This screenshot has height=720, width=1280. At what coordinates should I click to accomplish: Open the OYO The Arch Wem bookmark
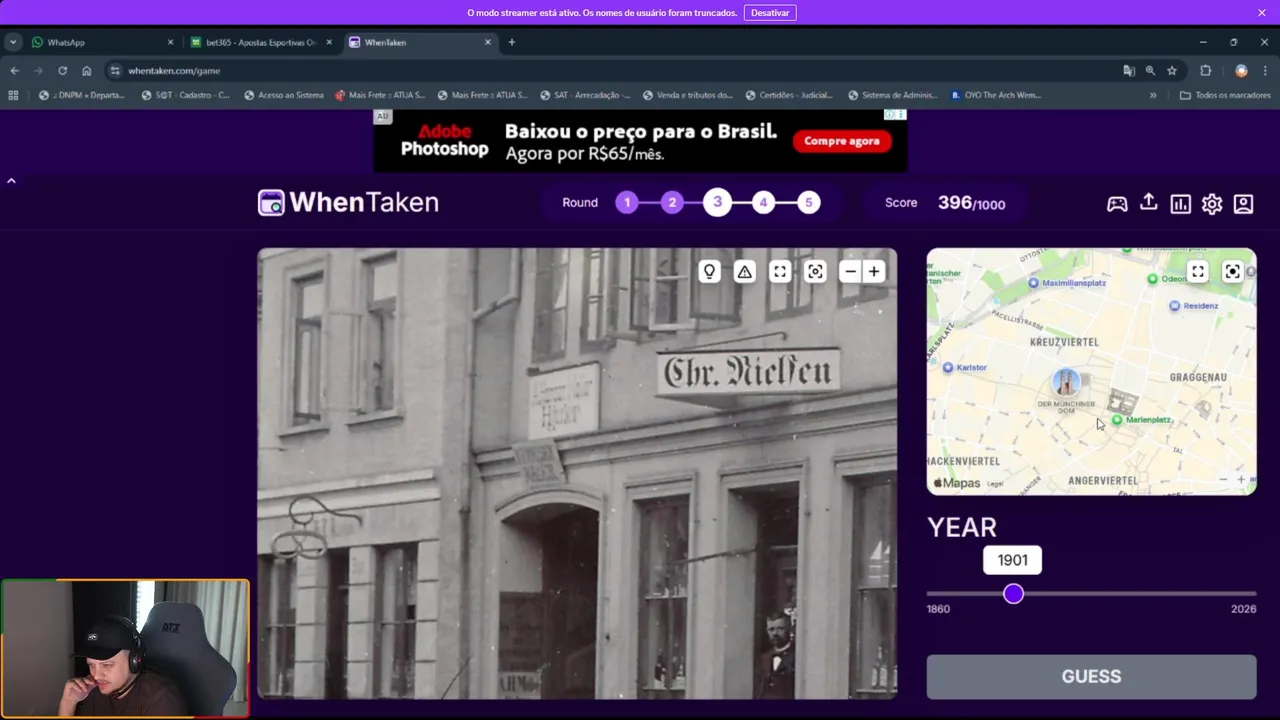tap(996, 95)
